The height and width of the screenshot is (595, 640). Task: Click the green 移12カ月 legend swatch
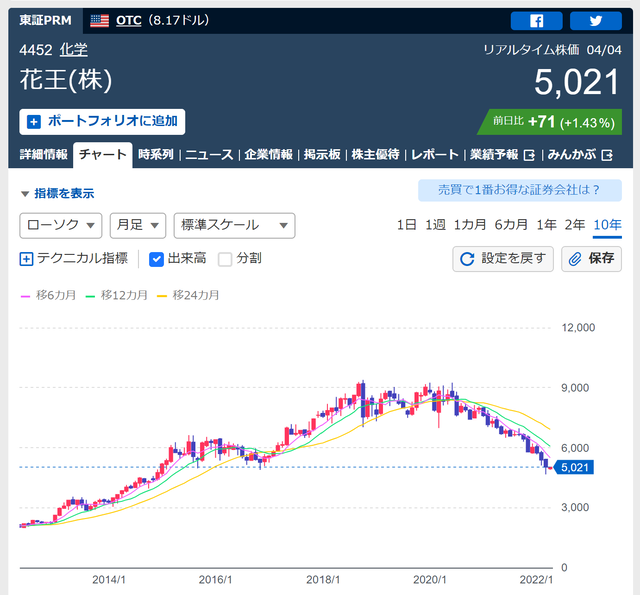(90, 296)
